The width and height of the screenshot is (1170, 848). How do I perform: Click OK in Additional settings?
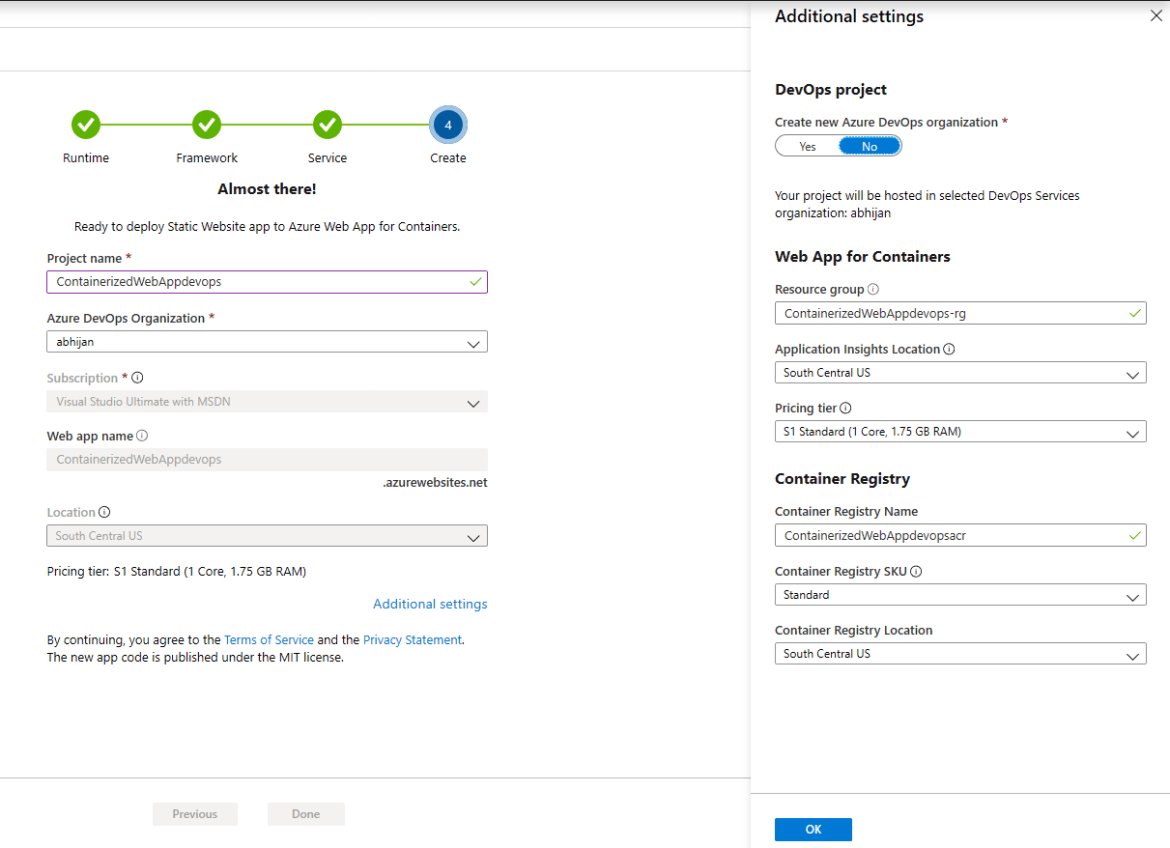point(813,829)
